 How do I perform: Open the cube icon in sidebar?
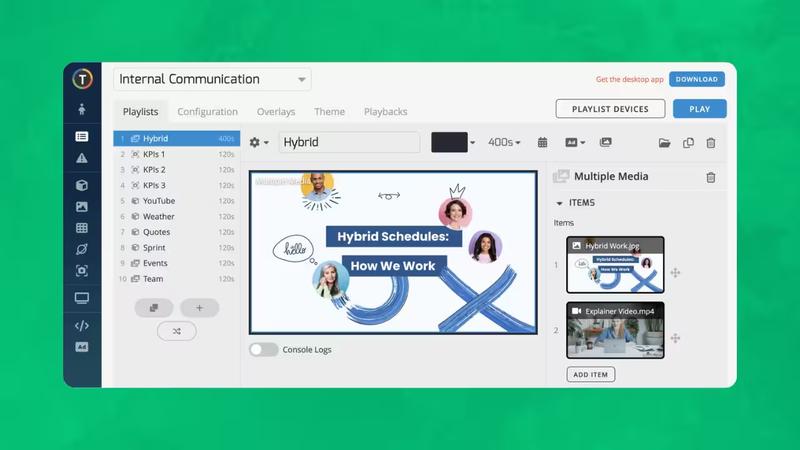tap(82, 185)
